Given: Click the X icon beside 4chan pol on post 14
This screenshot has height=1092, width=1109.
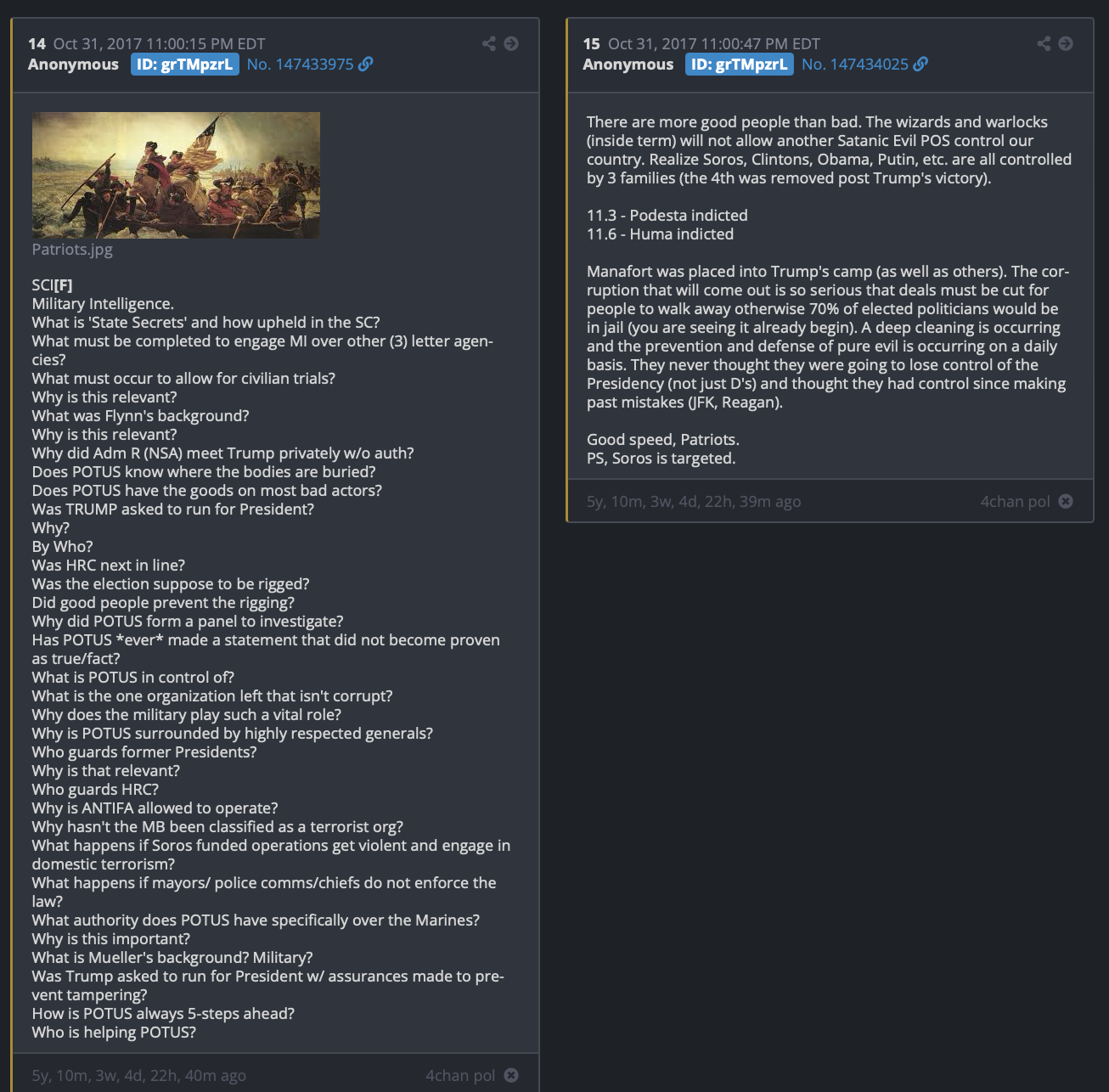Looking at the screenshot, I should click(511, 1075).
